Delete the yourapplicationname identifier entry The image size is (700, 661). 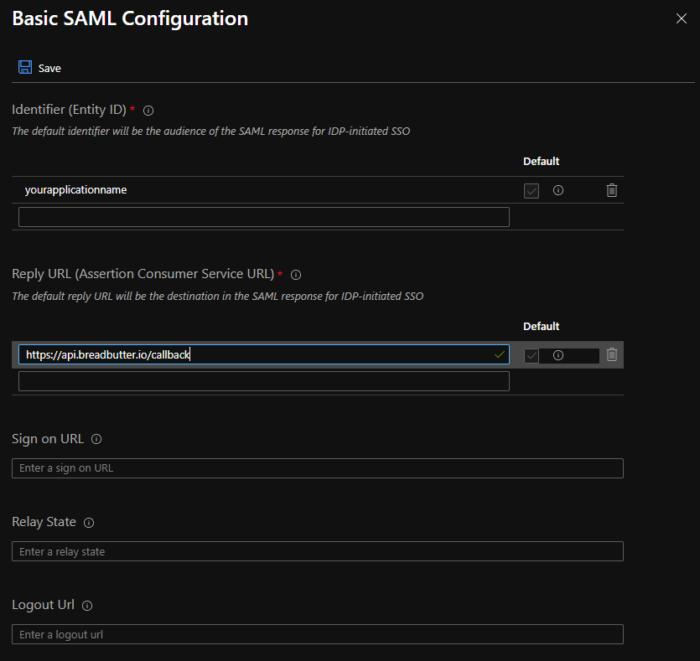pyautogui.click(x=612, y=190)
